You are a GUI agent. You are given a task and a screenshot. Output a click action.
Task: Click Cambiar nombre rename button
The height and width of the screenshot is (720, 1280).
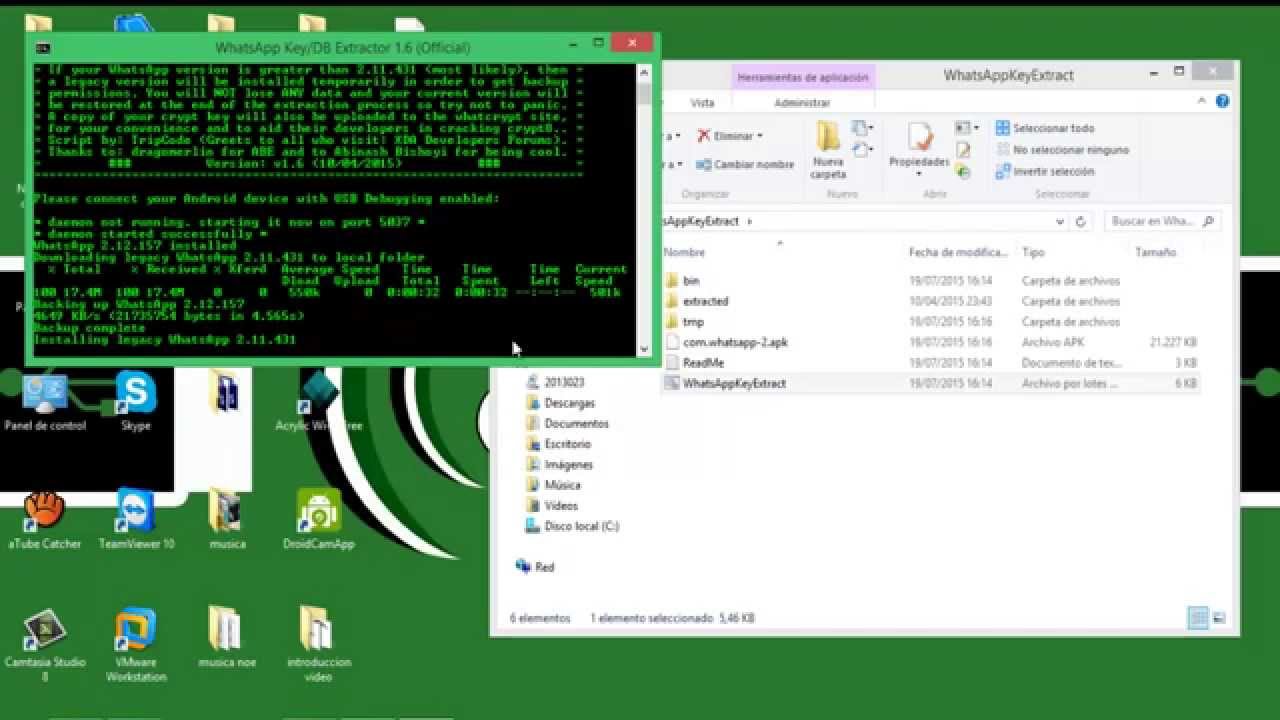[x=746, y=164]
